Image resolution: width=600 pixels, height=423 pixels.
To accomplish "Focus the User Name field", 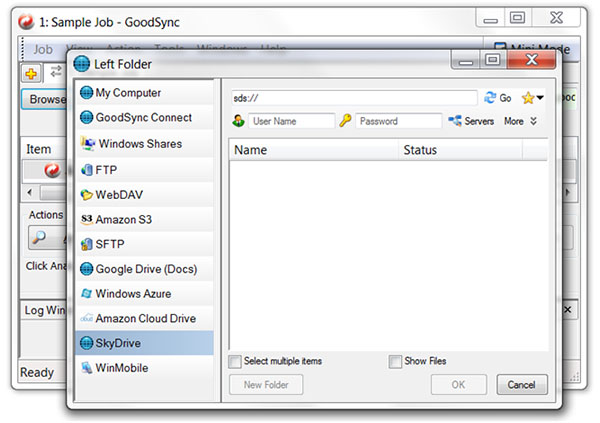I will (292, 121).
